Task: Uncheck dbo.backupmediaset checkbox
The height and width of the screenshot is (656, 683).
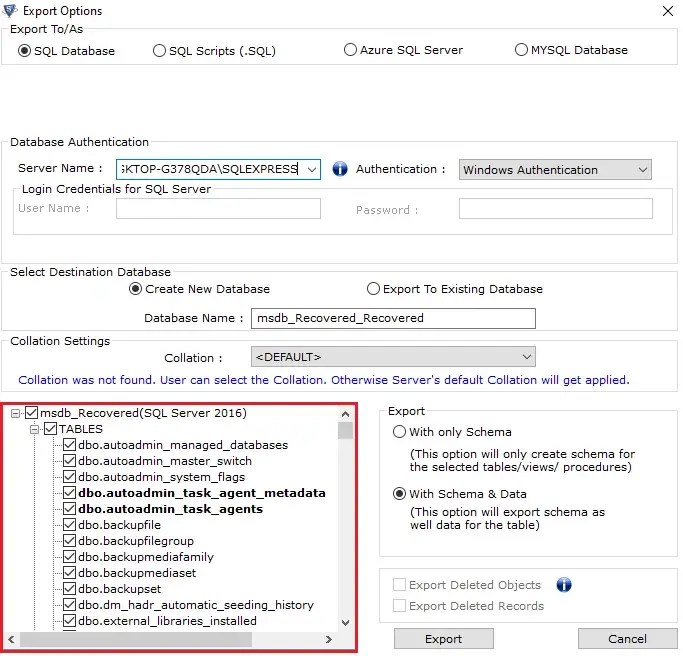Action: point(70,572)
